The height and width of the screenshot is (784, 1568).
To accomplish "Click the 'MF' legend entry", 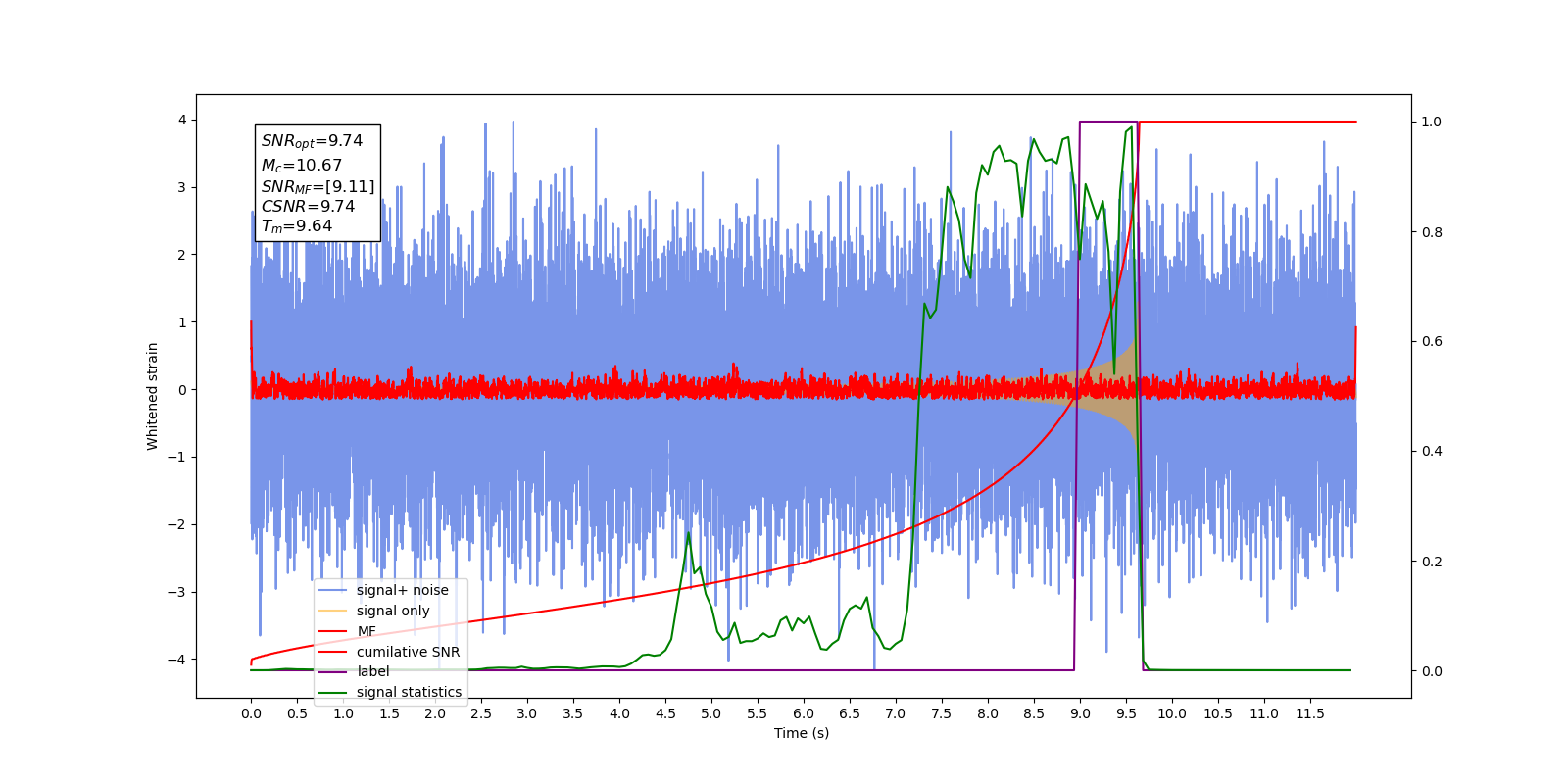I will pos(348,631).
